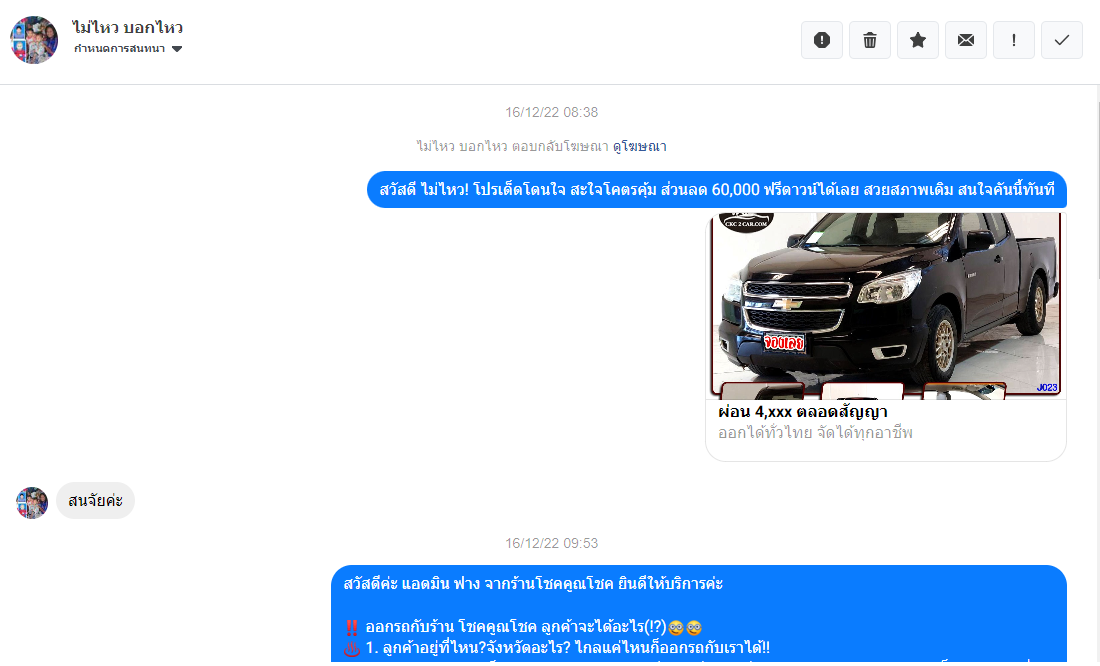Click sender avatar beside สนจัยค่ะ message
1100x666 pixels.
(32, 503)
